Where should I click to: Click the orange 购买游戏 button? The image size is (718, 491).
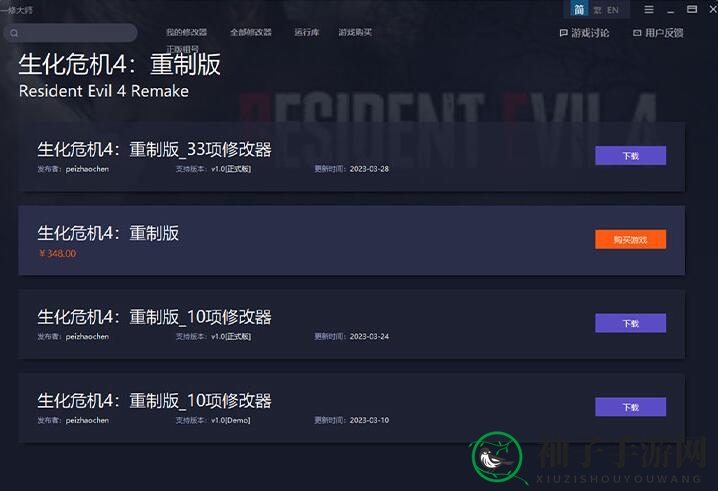click(x=631, y=240)
